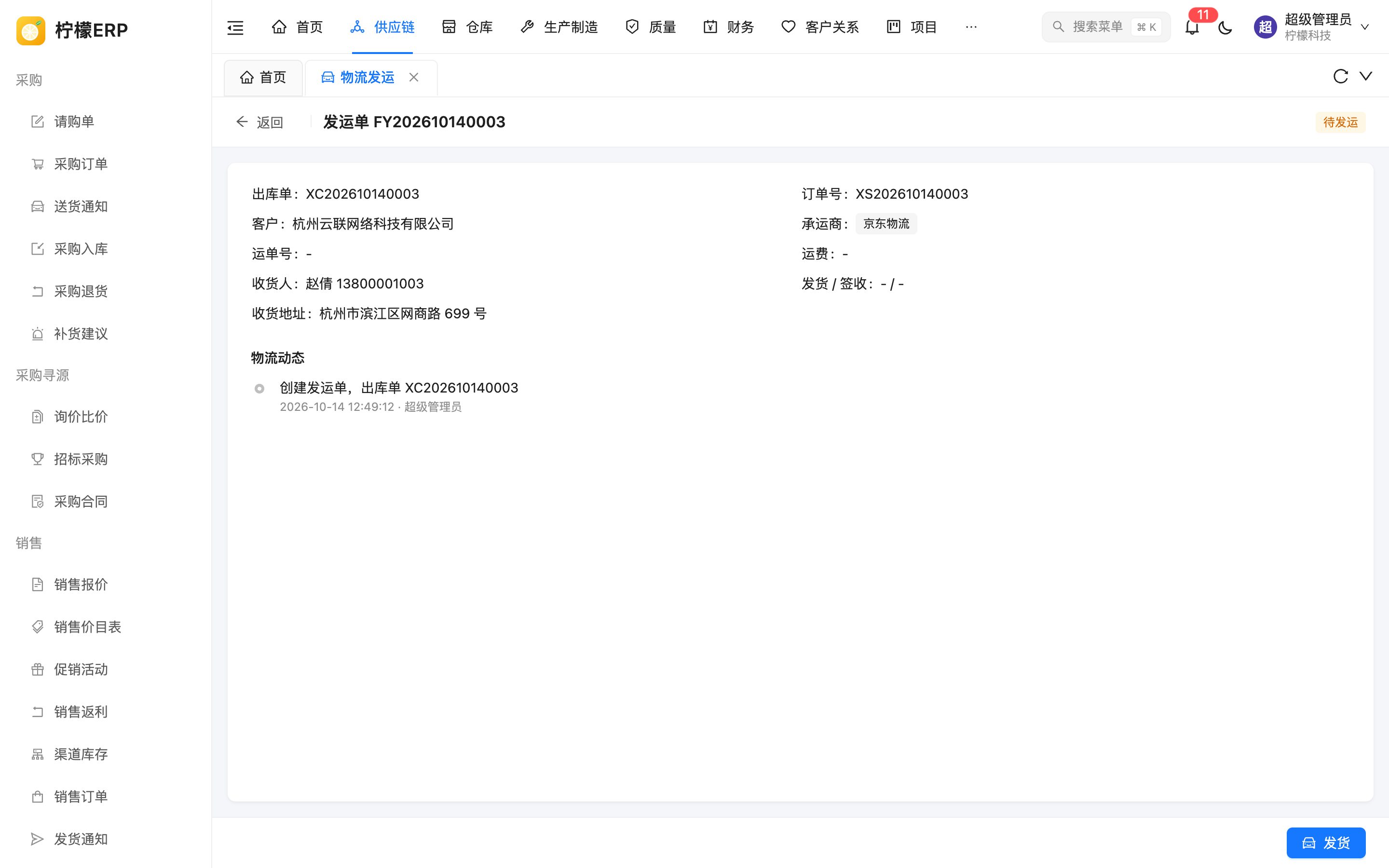Open 销售订单 in sidebar
Viewport: 1389px width, 868px height.
pyautogui.click(x=106, y=797)
